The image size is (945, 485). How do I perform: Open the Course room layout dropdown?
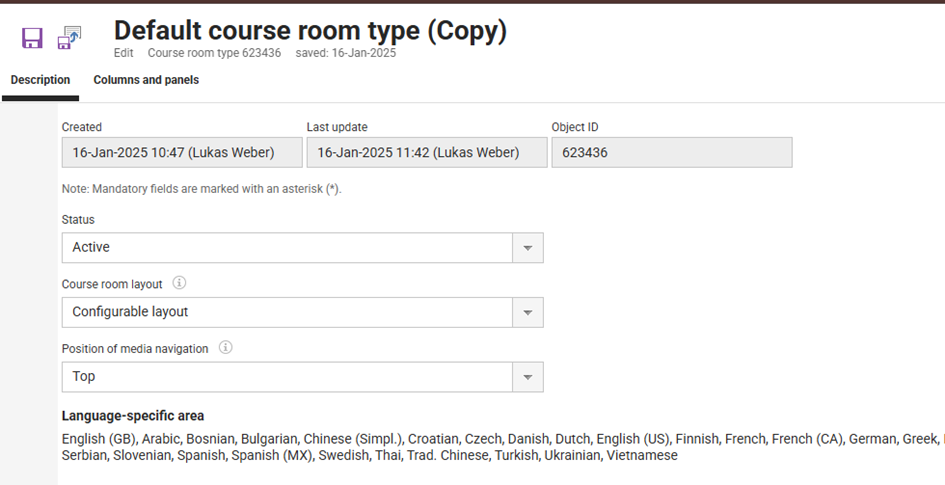point(527,313)
